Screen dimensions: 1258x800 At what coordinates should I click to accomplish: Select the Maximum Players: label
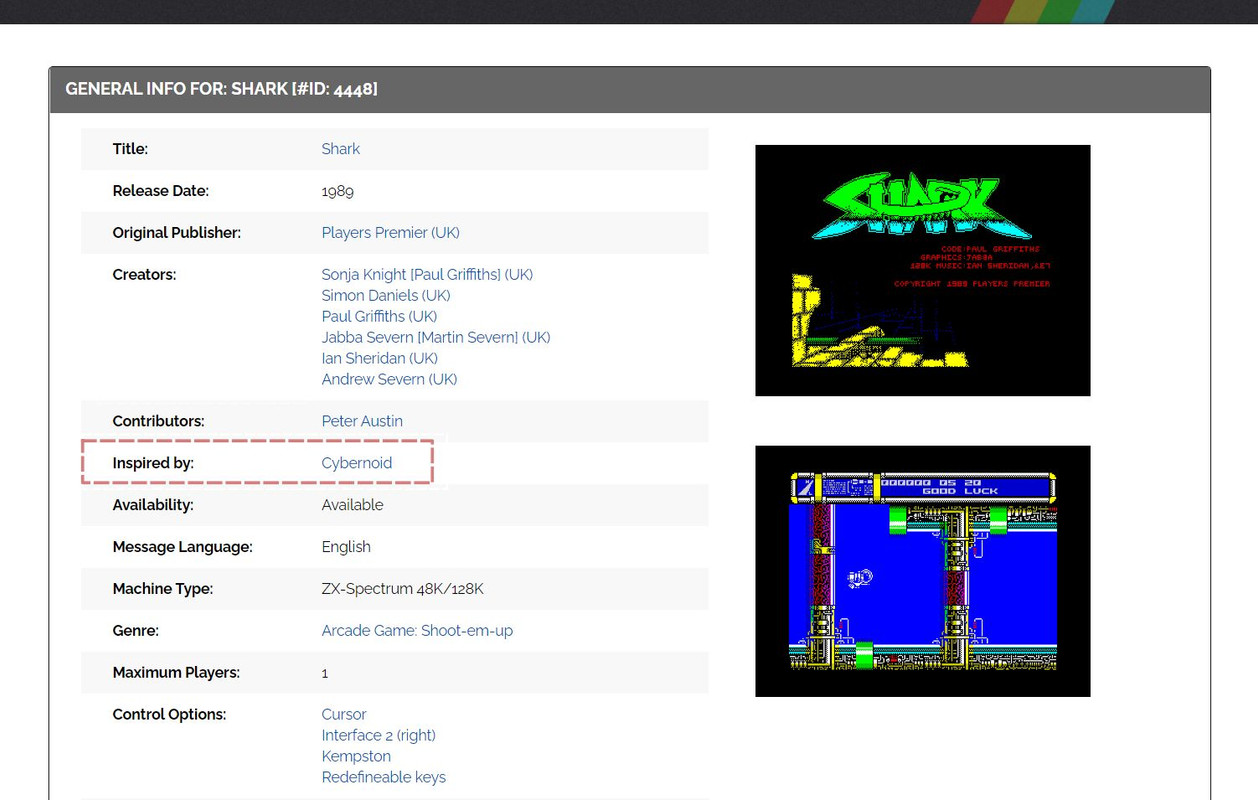point(176,673)
